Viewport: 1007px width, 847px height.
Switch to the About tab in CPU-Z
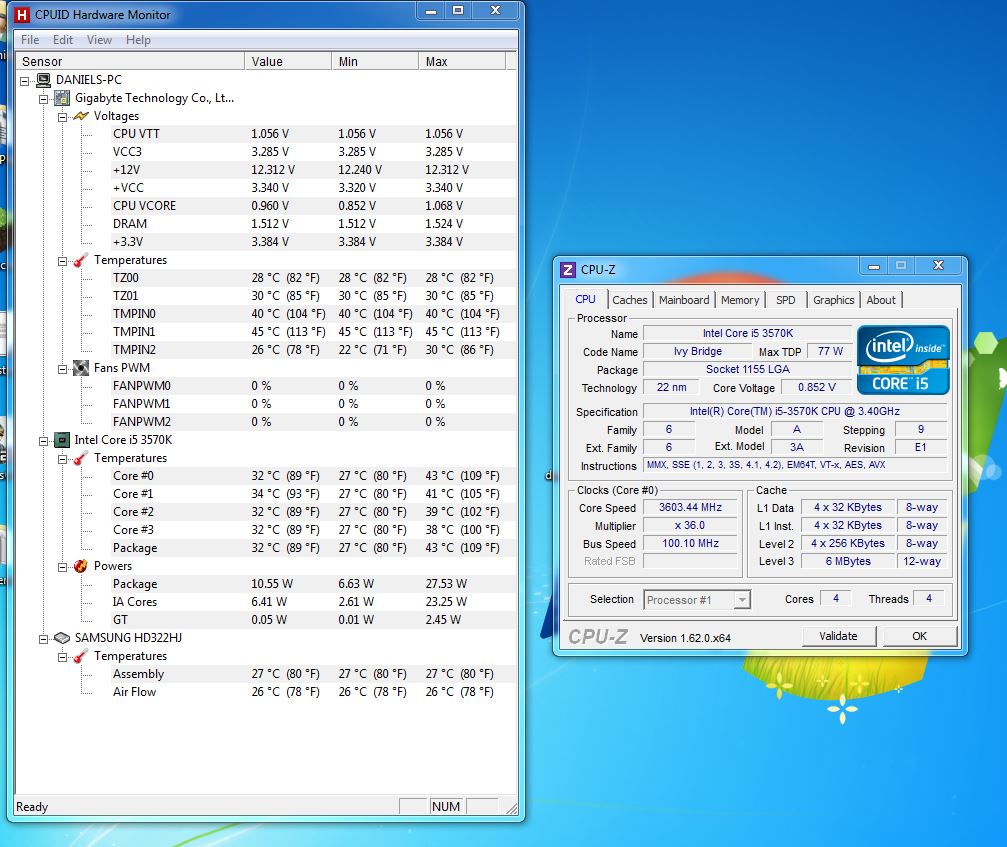tap(880, 300)
